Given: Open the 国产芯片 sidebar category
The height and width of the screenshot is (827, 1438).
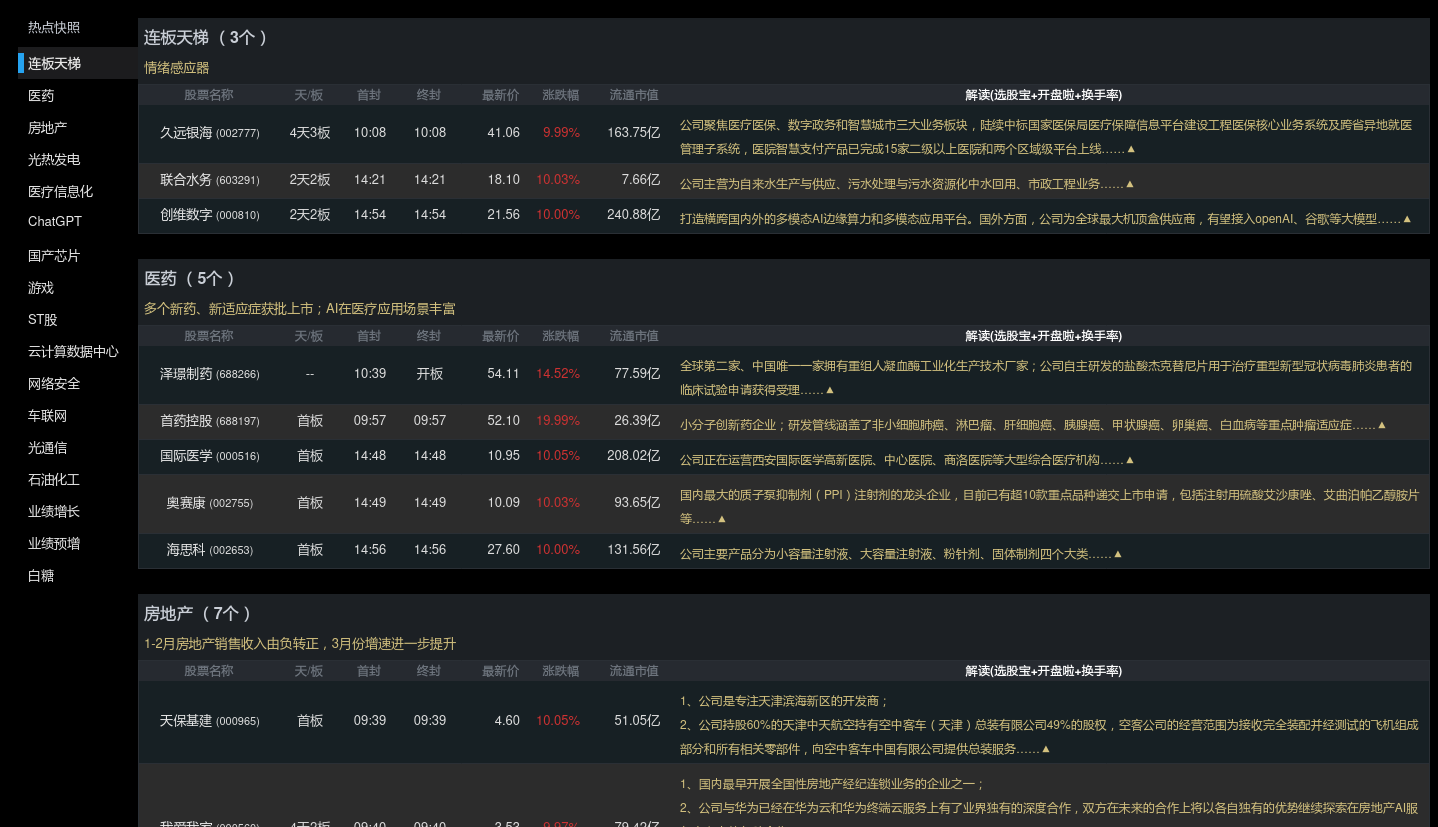Looking at the screenshot, I should pos(54,256).
